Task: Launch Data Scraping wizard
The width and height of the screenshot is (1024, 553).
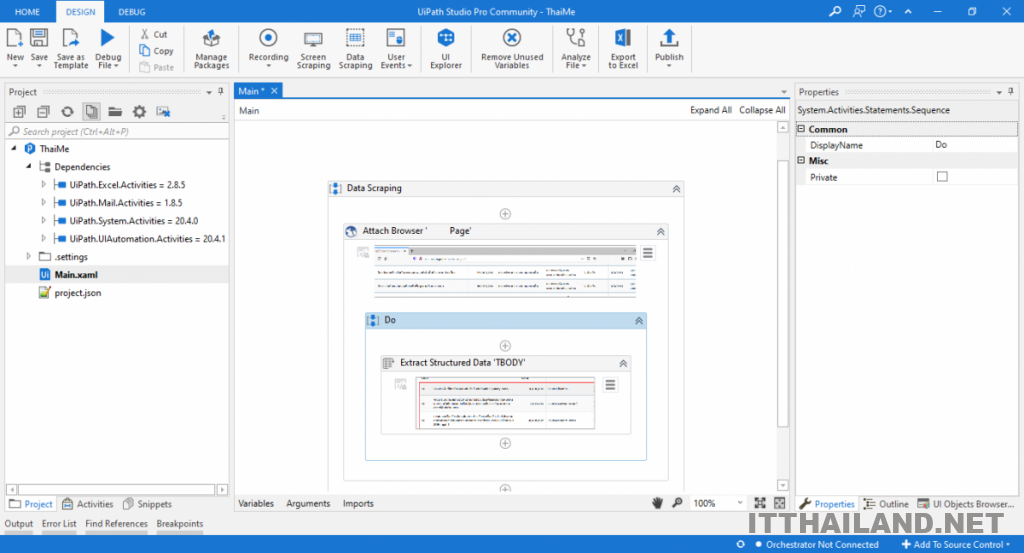Action: pyautogui.click(x=355, y=48)
